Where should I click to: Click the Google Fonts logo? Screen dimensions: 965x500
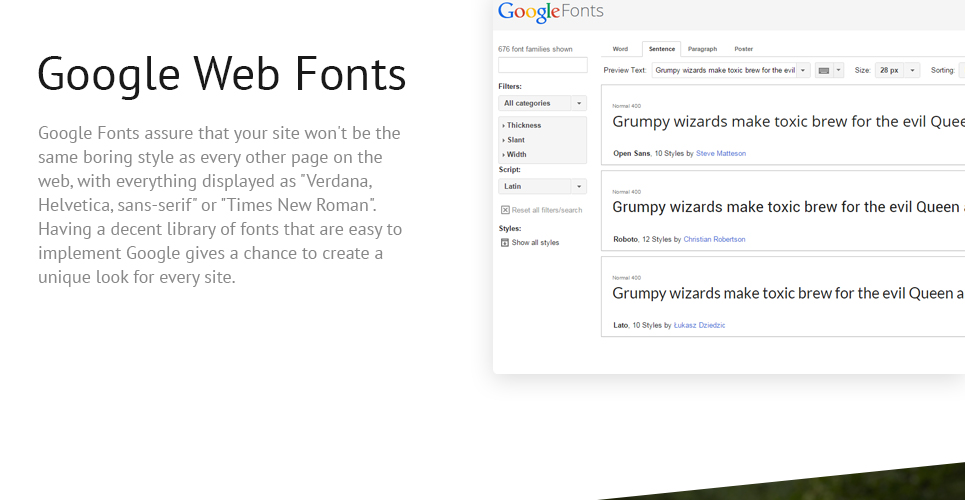point(551,12)
